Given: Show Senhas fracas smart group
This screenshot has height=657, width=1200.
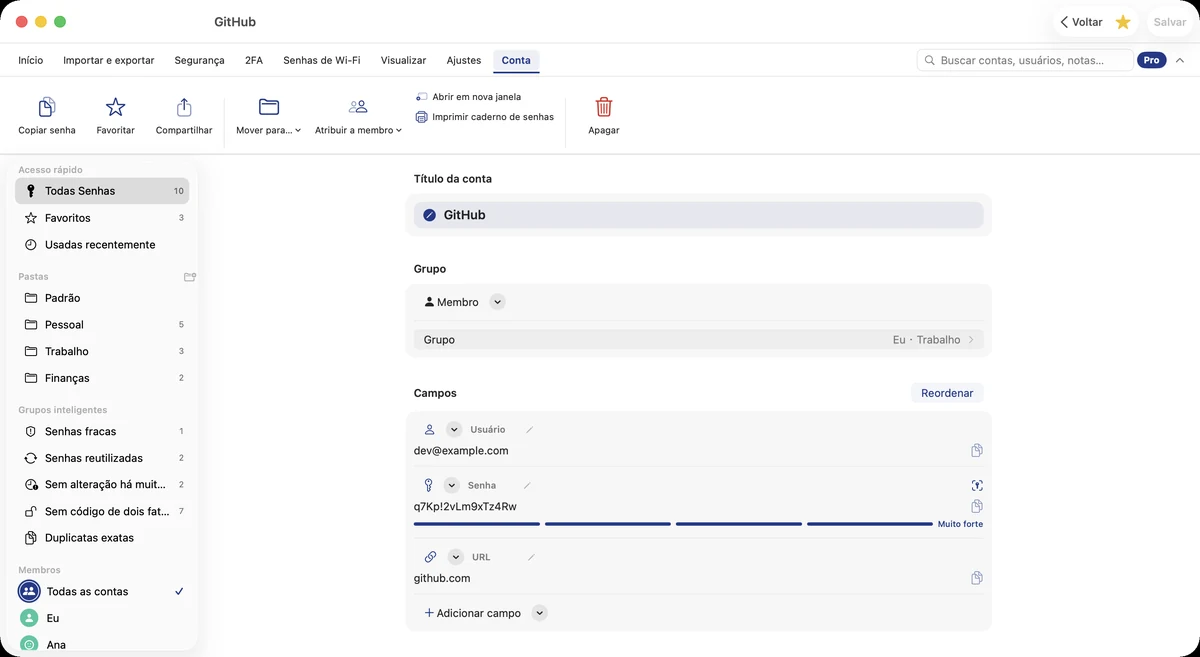Looking at the screenshot, I should (x=102, y=431).
